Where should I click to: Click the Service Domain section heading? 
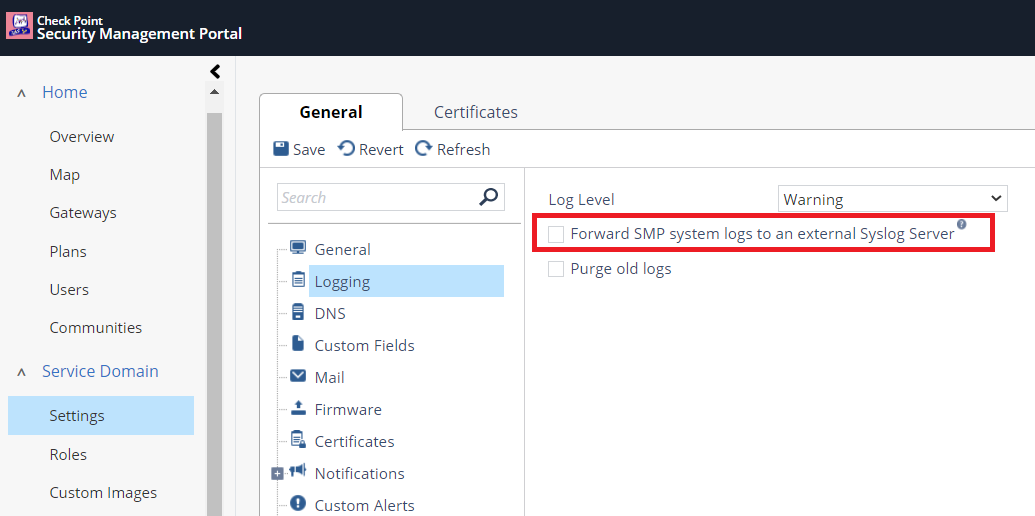pyautogui.click(x=100, y=371)
